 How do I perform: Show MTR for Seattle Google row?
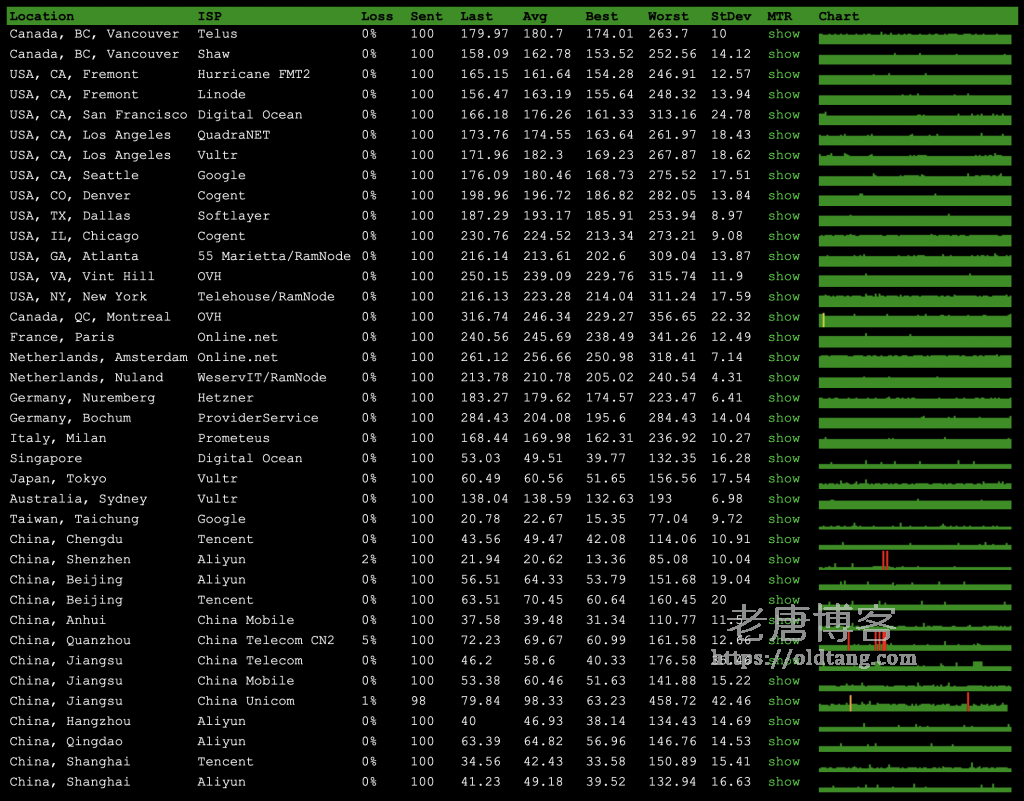click(x=783, y=176)
